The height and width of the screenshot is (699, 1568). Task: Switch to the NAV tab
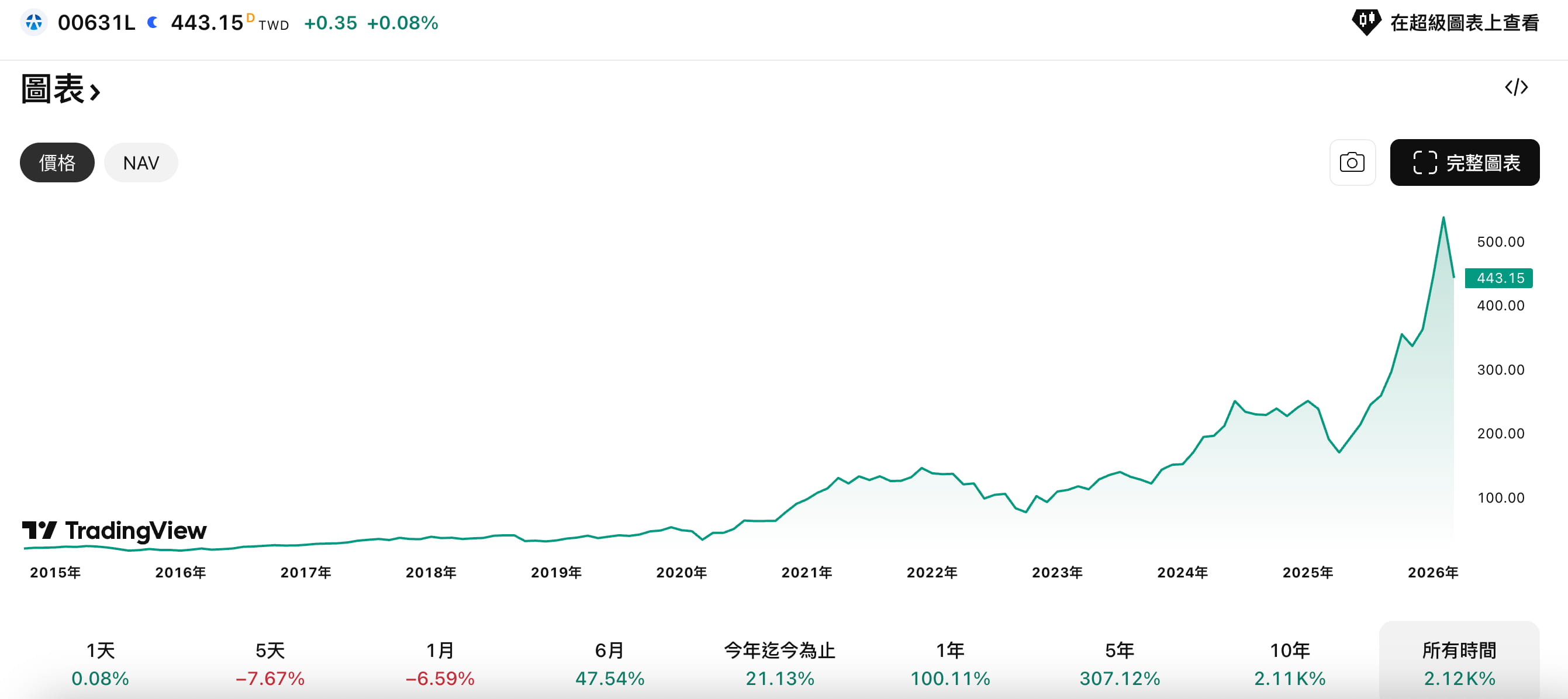tap(141, 162)
